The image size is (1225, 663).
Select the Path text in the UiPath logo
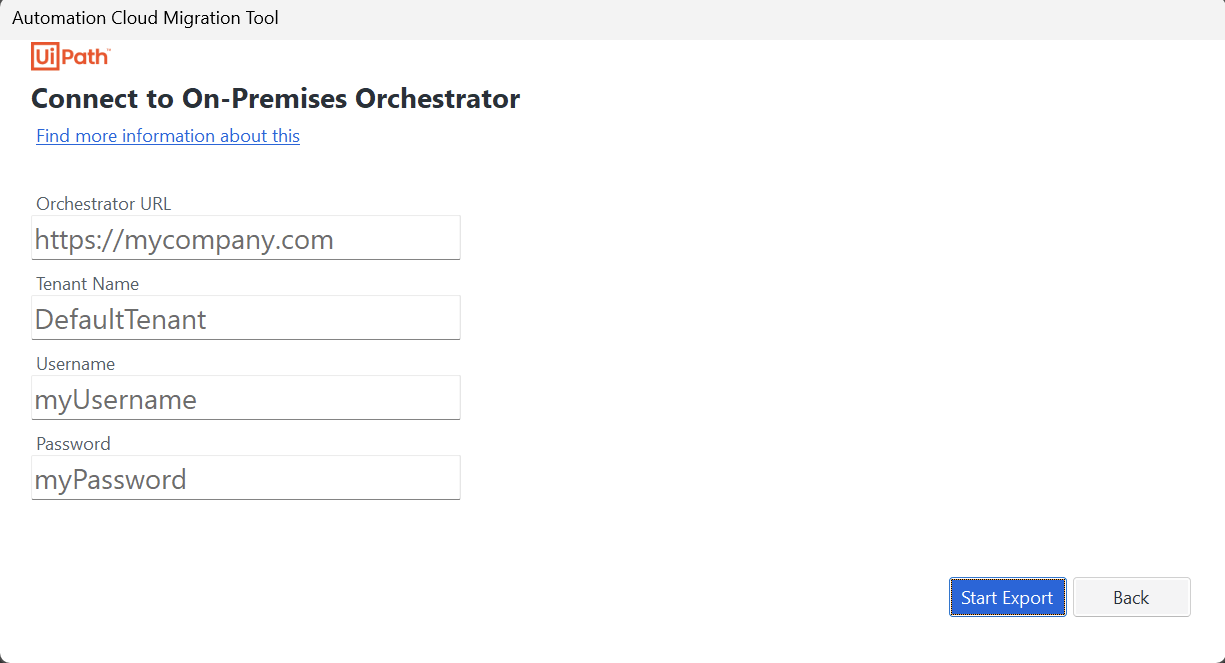coord(85,57)
